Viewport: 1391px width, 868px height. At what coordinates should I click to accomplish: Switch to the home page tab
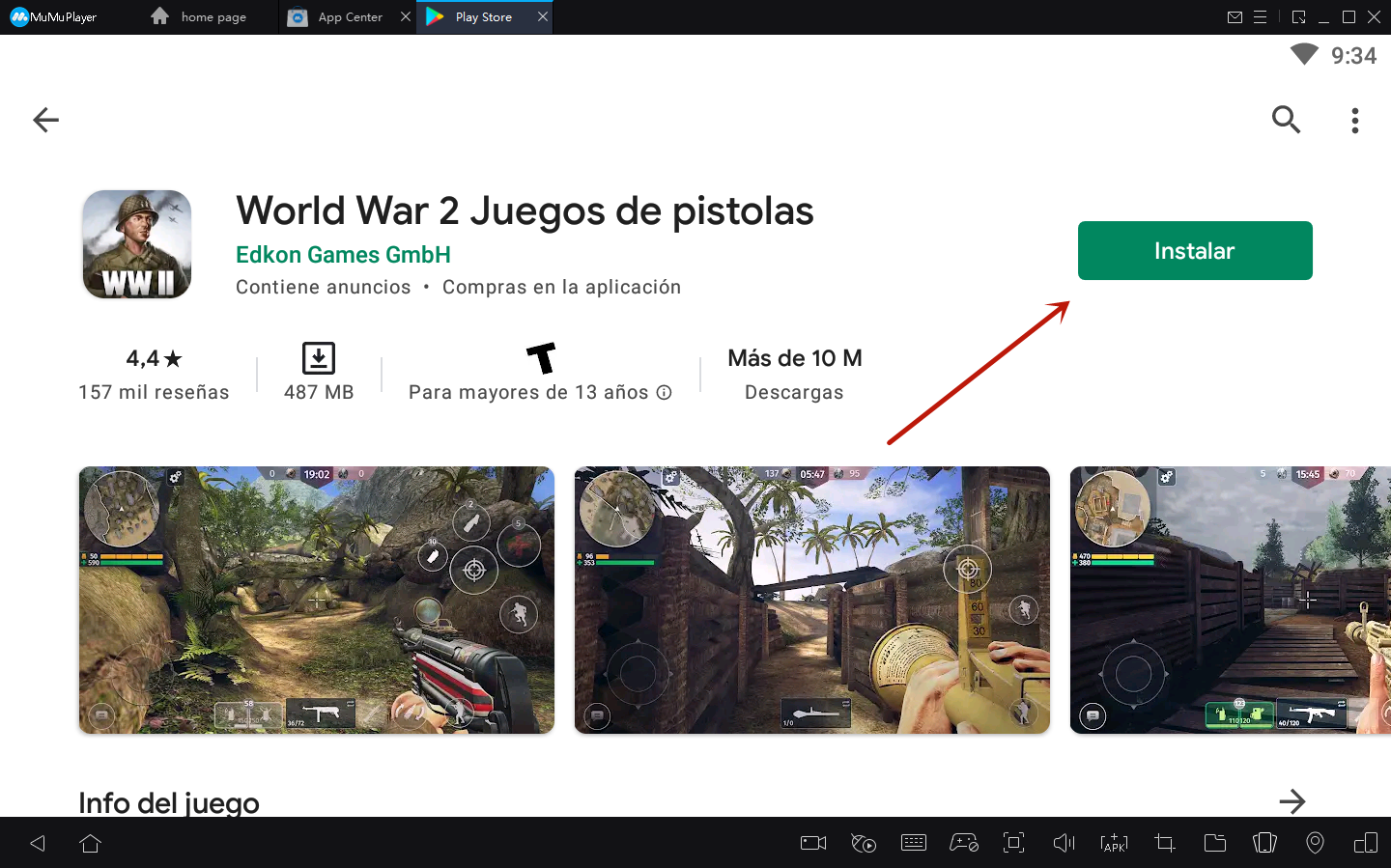200,17
